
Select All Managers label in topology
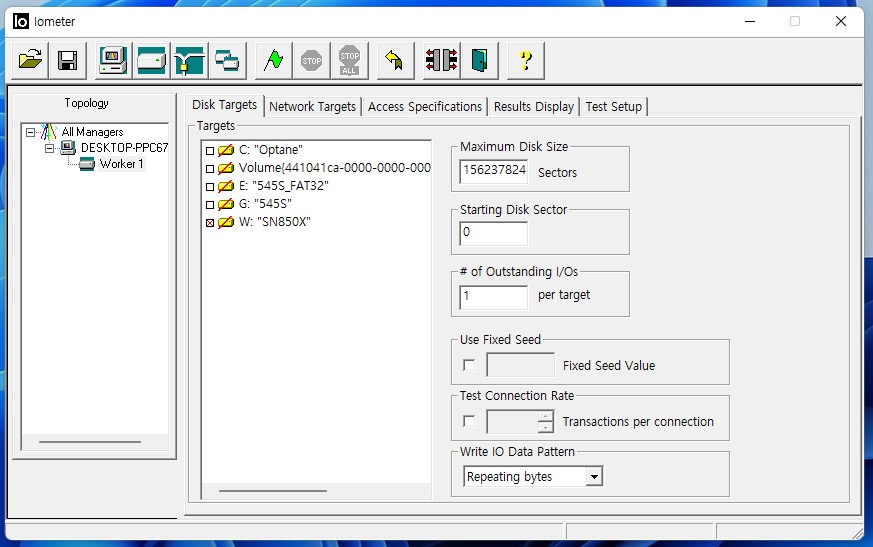92,132
